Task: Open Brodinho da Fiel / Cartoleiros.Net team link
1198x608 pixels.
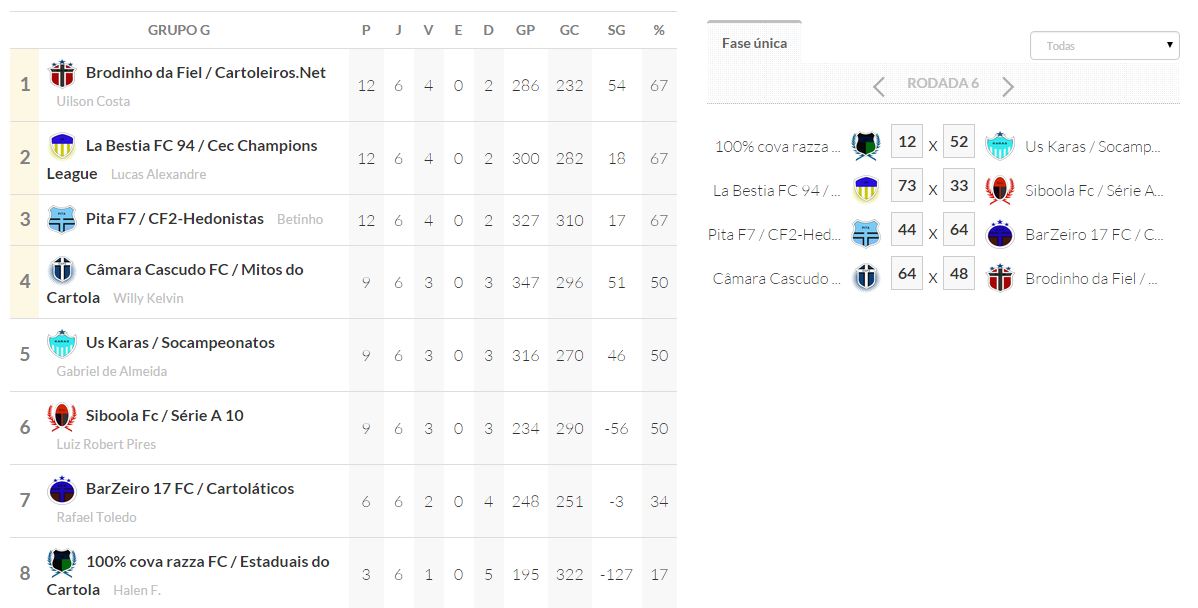Action: [206, 73]
